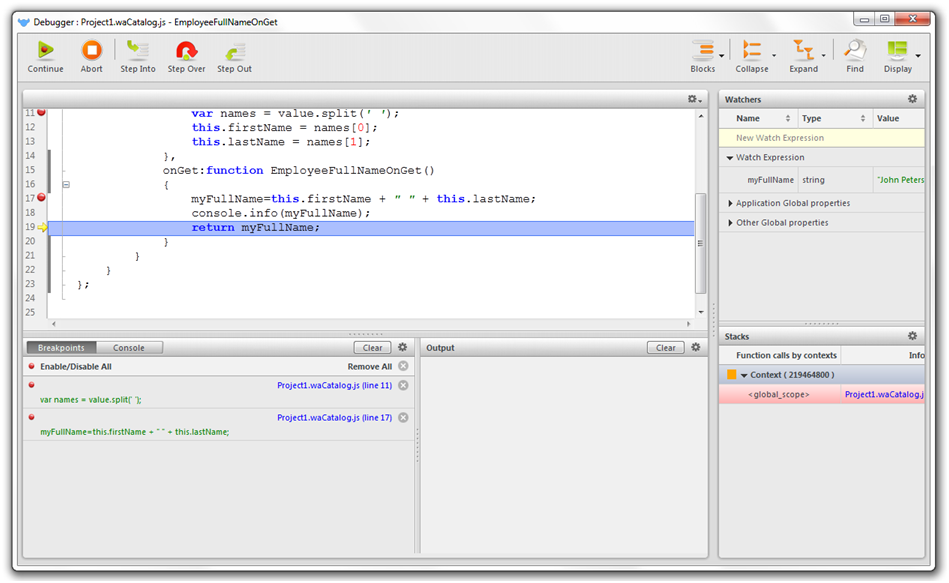Click the Step Out icon
Viewport: 949px width, 583px height.
pos(234,51)
